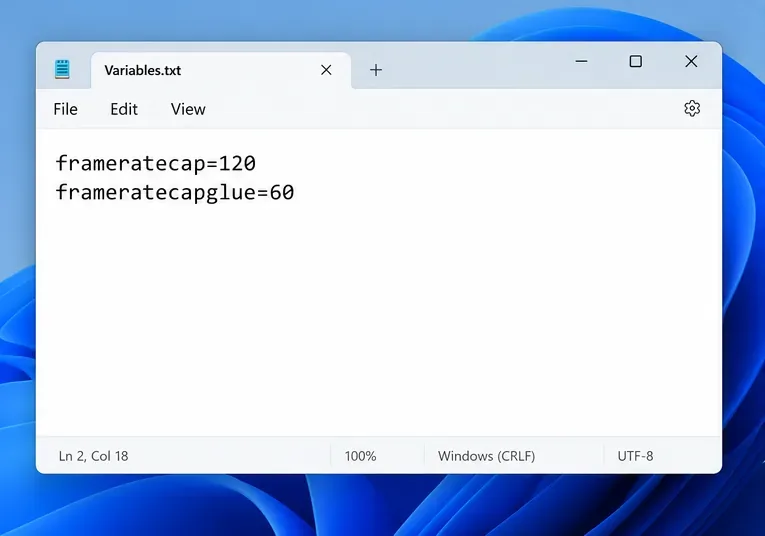Minimize the Notepad window
The height and width of the screenshot is (536, 765).
[x=581, y=61]
